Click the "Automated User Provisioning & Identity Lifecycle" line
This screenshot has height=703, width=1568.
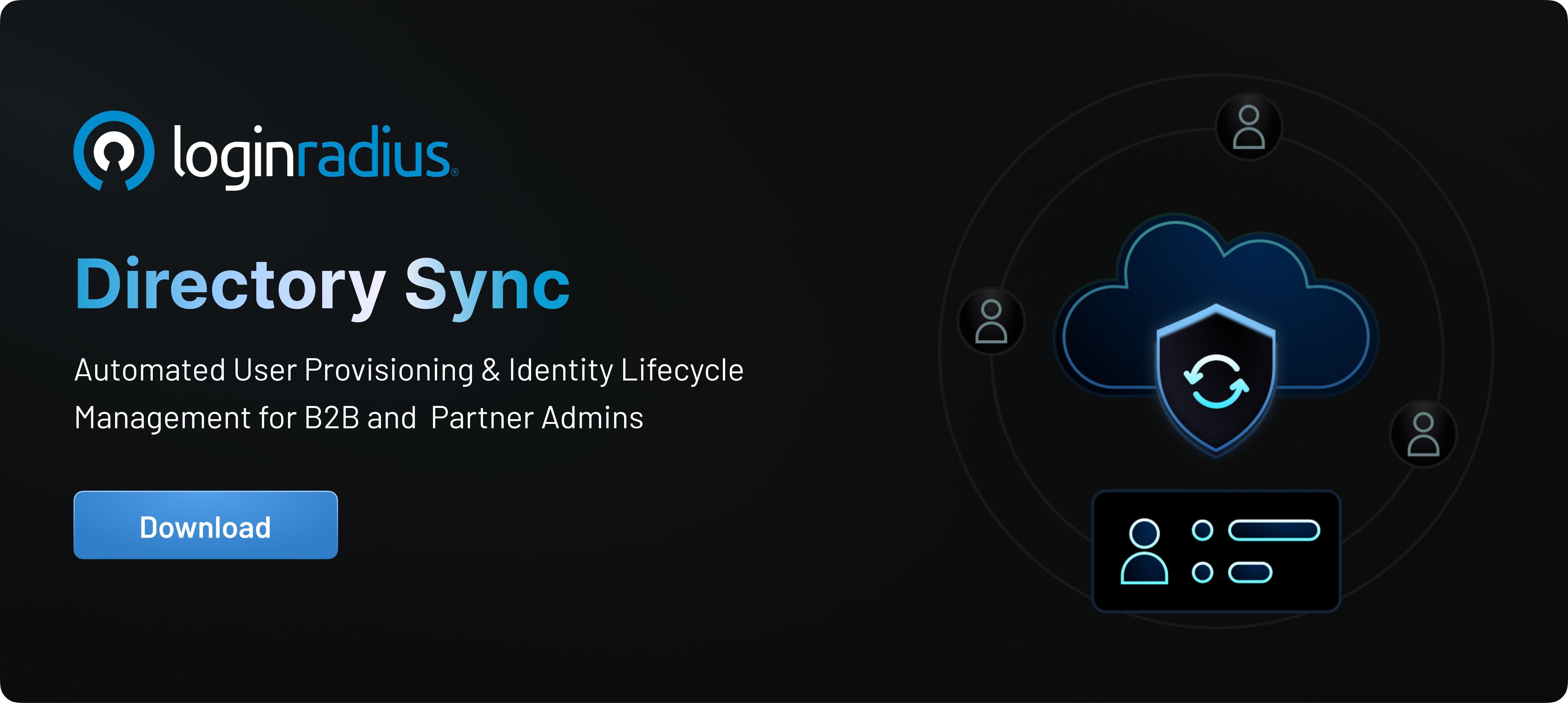(409, 370)
